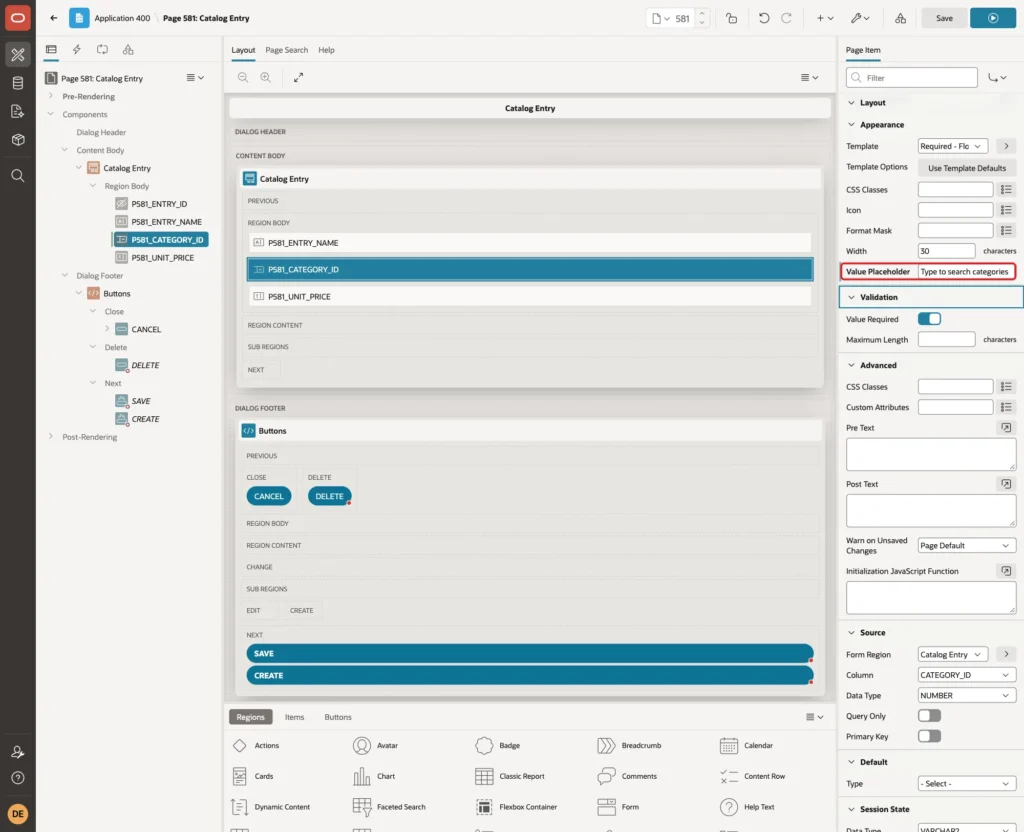Click the property Filter search field
The image size is (1024, 832).
(x=912, y=78)
